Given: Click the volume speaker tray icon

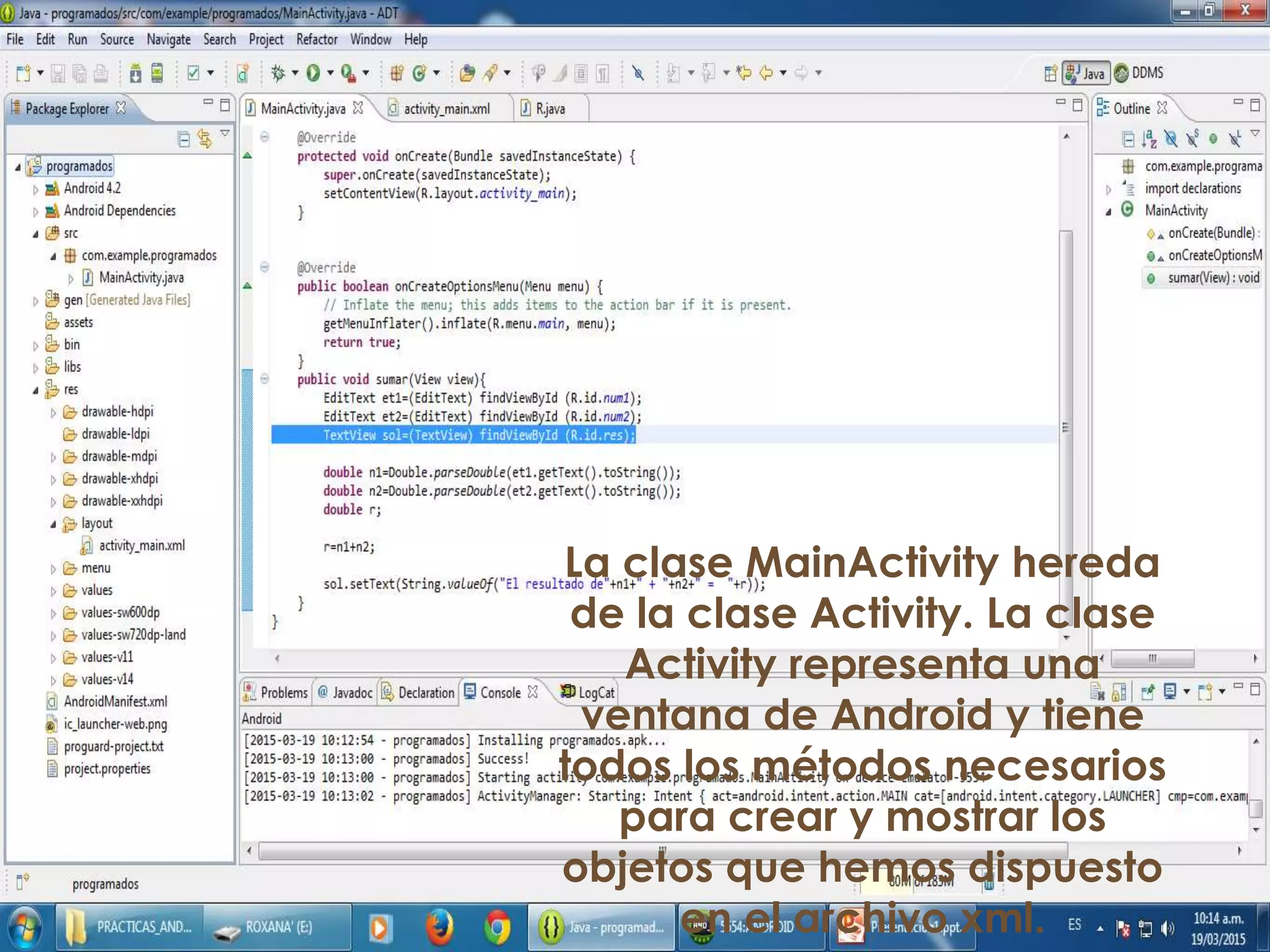Looking at the screenshot, I should (1168, 928).
